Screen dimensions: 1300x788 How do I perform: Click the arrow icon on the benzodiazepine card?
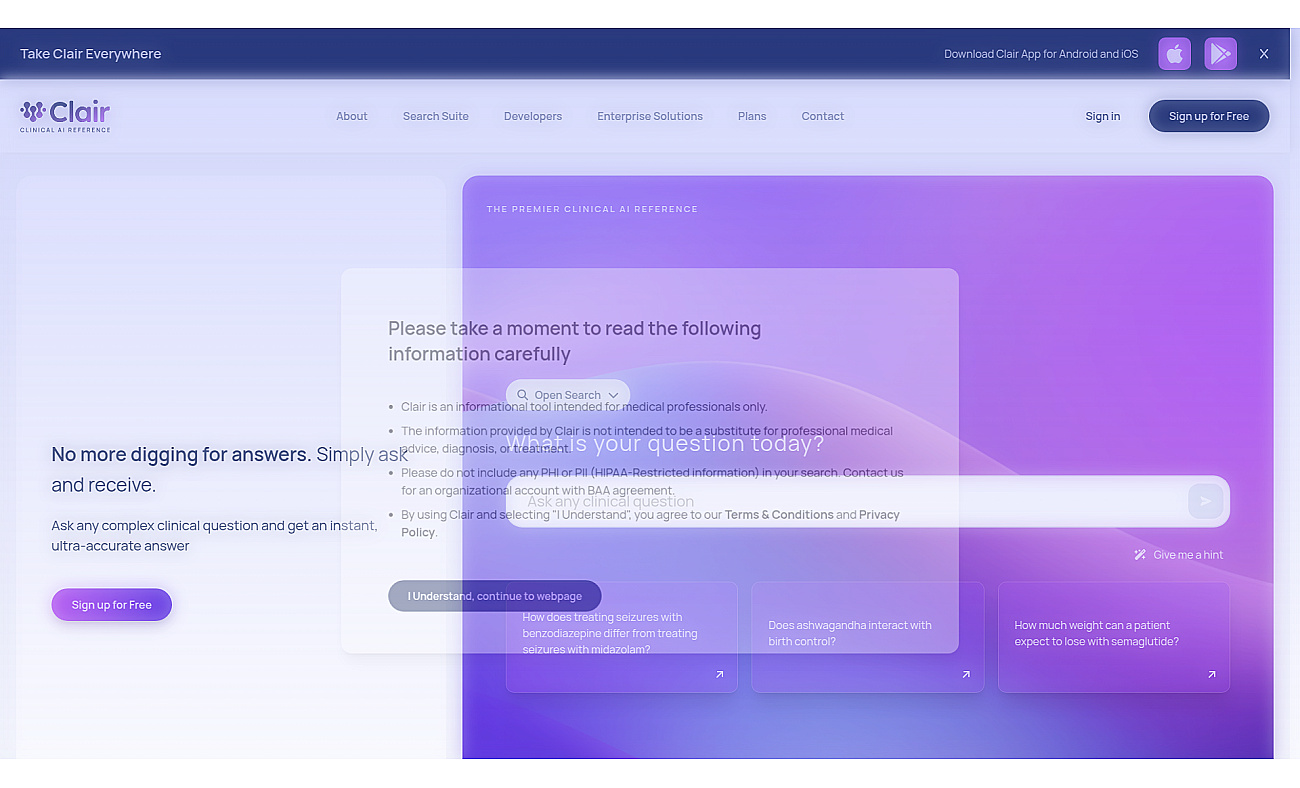pos(719,675)
